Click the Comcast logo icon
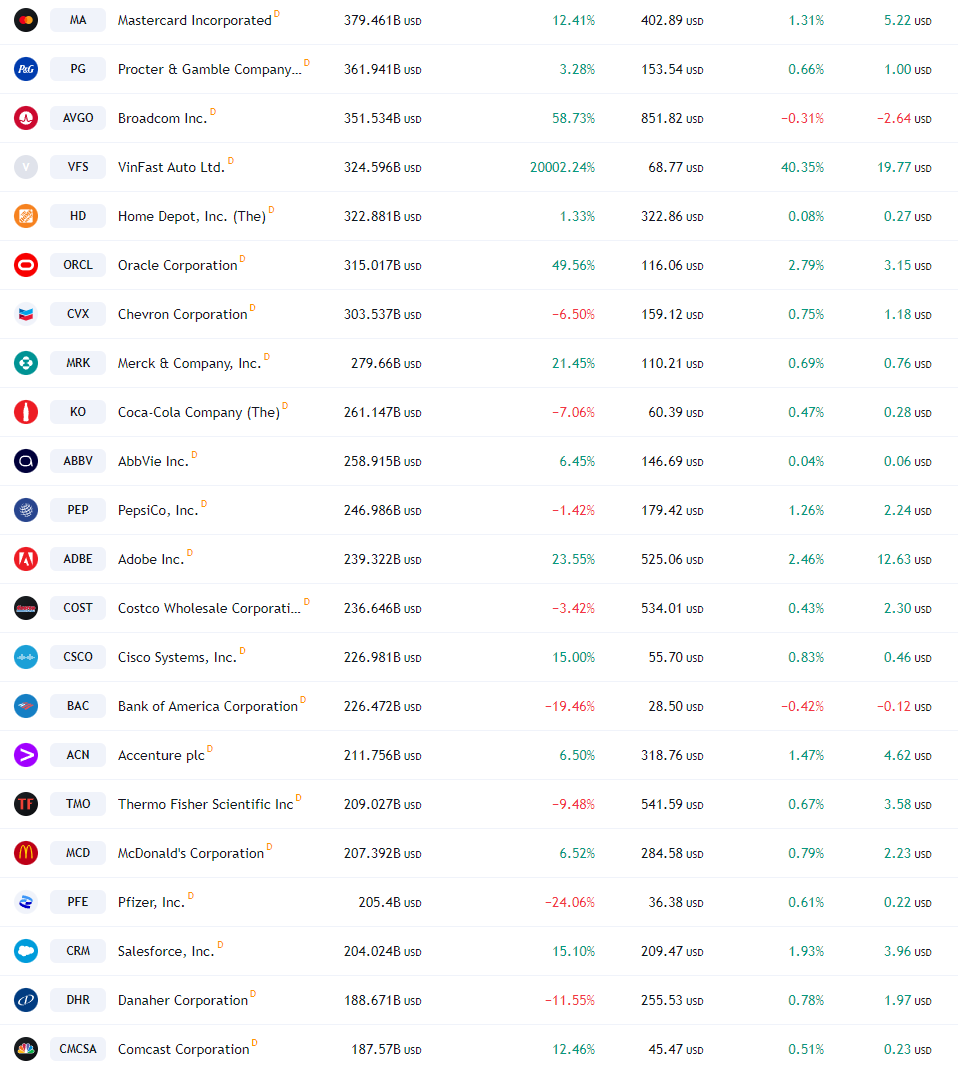 click(26, 1049)
